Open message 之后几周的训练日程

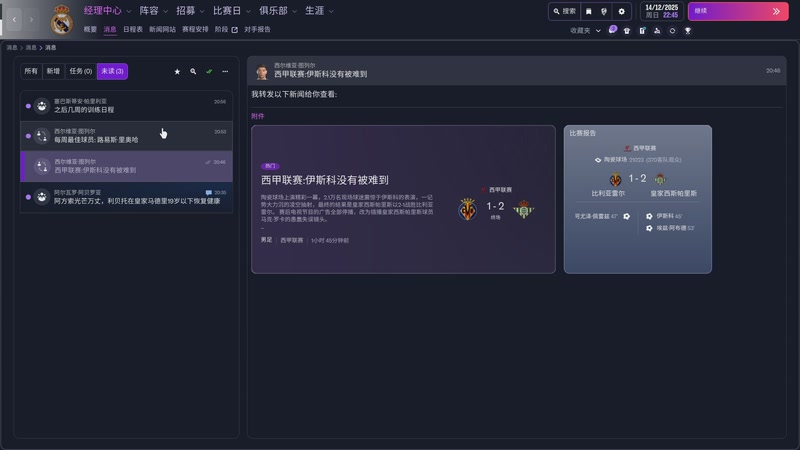[x=127, y=106]
